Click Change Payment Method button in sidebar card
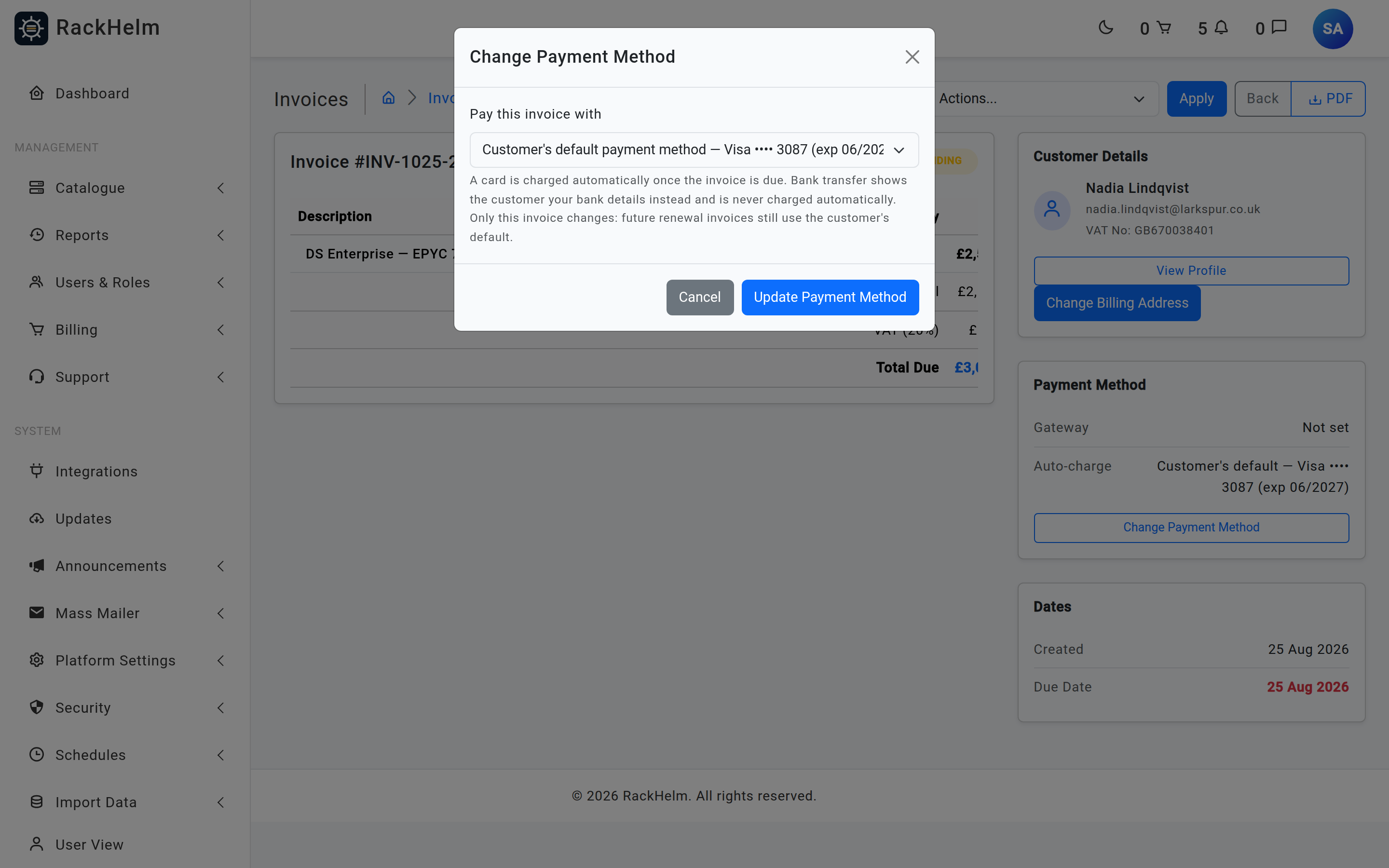 1191,527
